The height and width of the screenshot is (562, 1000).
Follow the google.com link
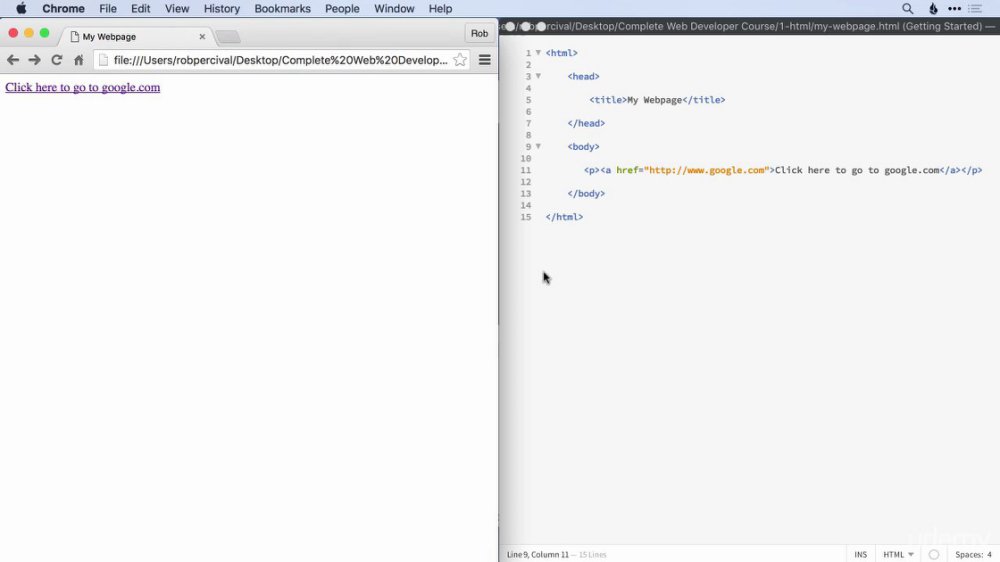click(x=82, y=87)
